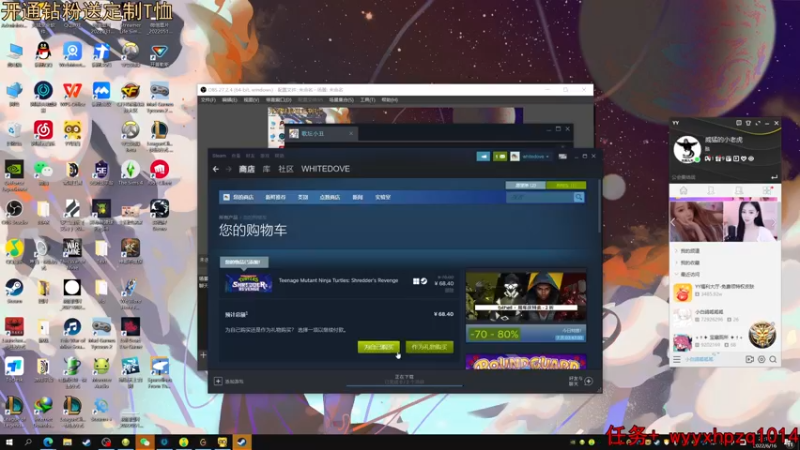
Task: Open WeChat desktop icon
Action: coord(43,172)
